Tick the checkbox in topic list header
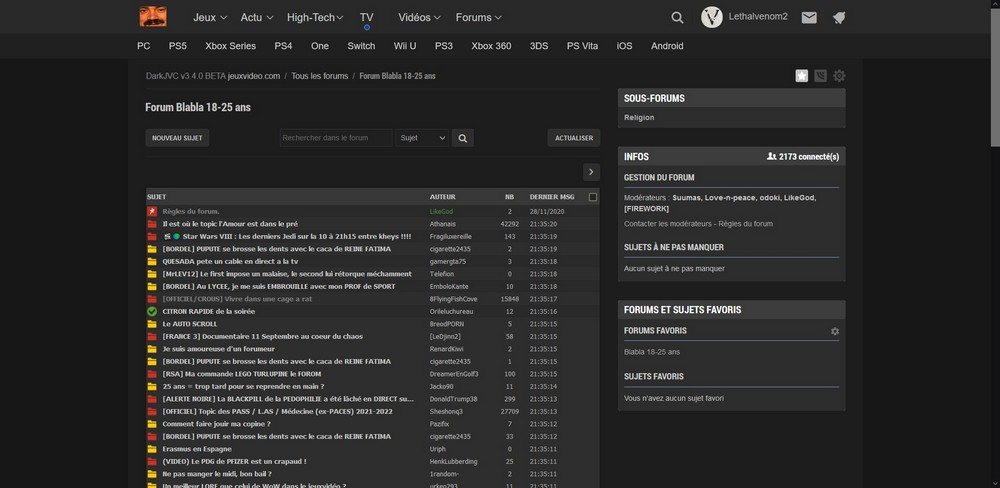Screen dimensions: 1000x488 tap(593, 197)
